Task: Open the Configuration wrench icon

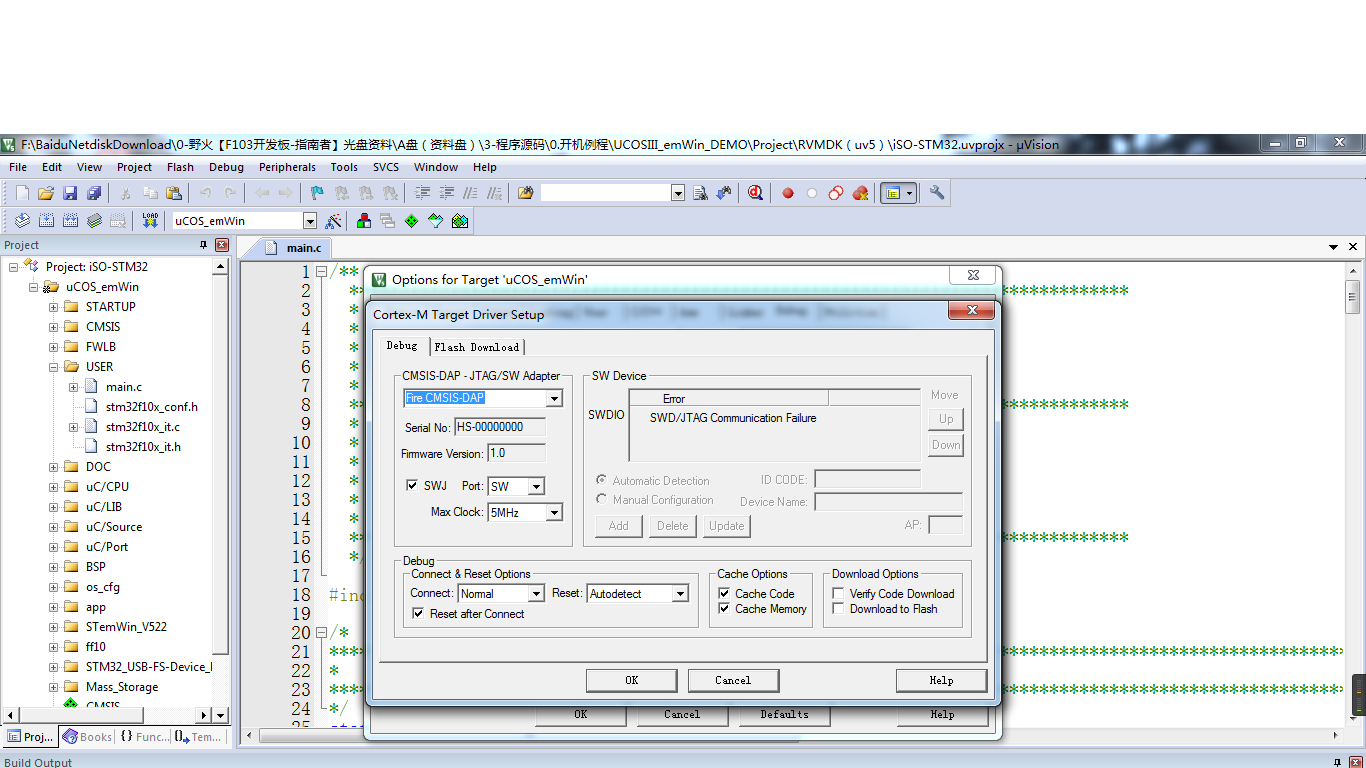Action: [937, 193]
